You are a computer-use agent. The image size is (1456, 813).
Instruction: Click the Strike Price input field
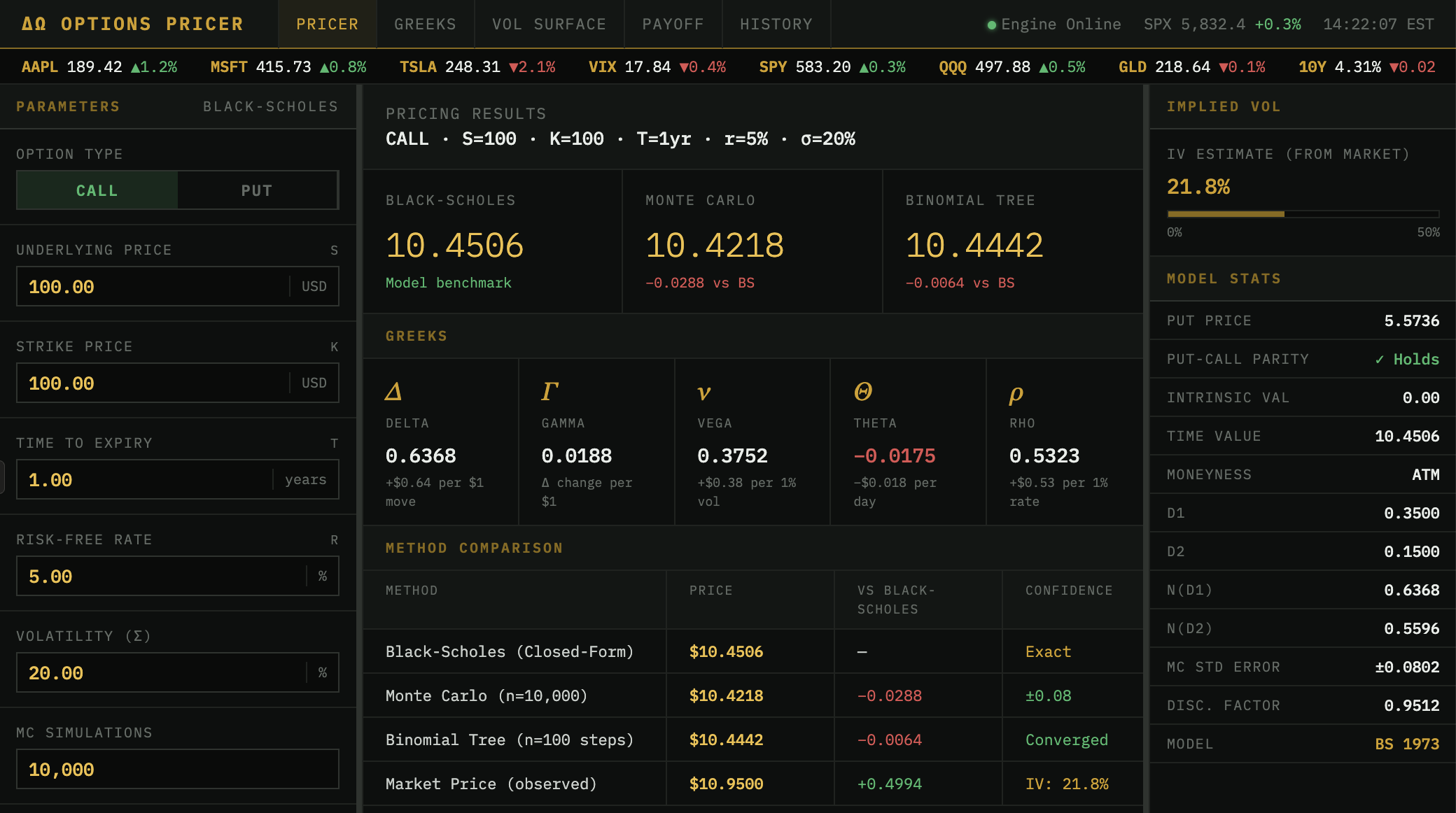pos(178,383)
